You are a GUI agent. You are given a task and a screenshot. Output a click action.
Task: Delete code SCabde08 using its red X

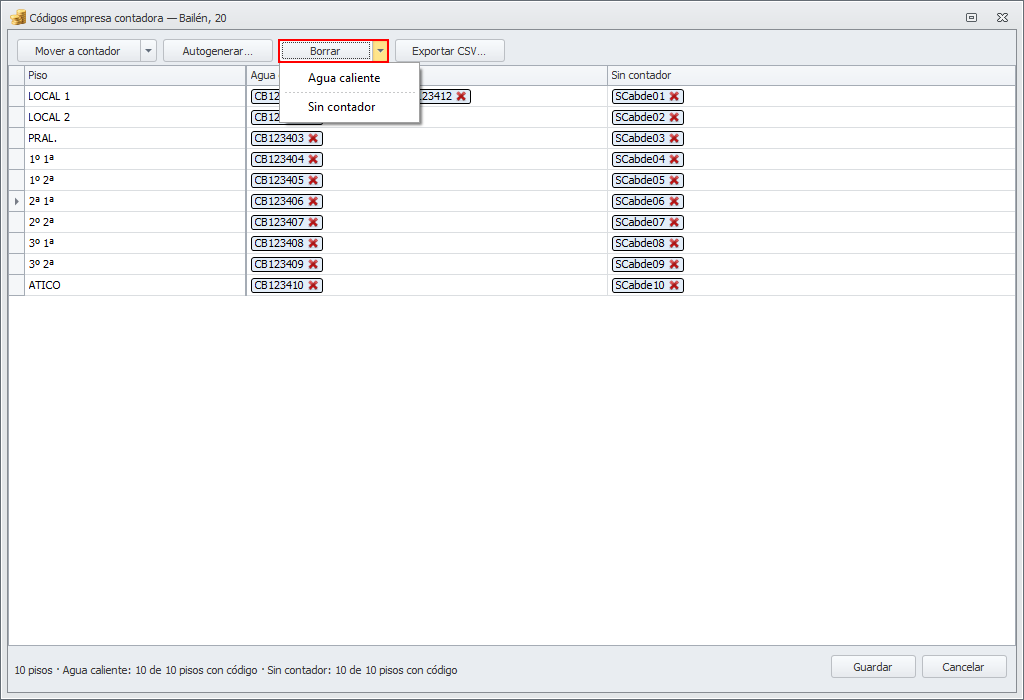pyautogui.click(x=675, y=244)
